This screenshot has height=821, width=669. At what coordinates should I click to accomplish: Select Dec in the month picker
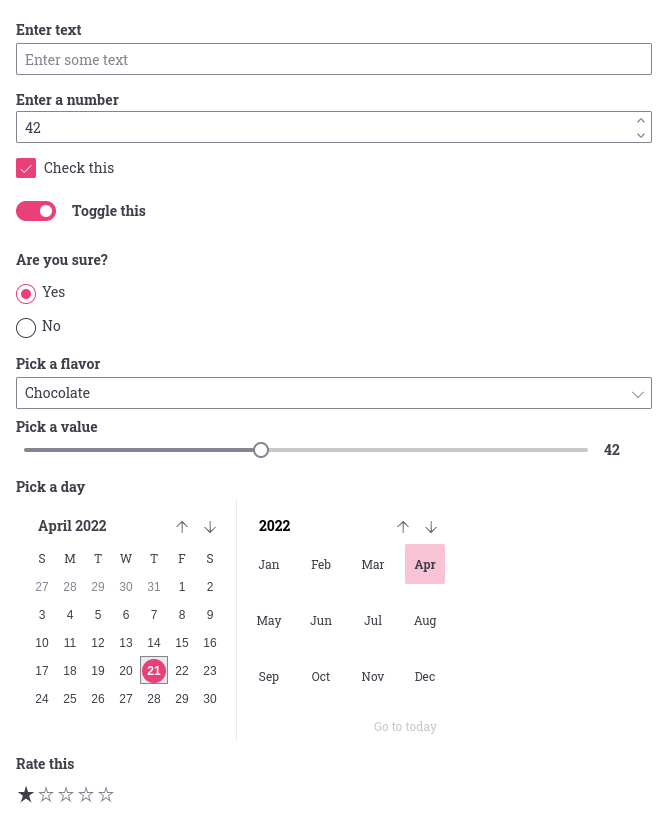425,677
